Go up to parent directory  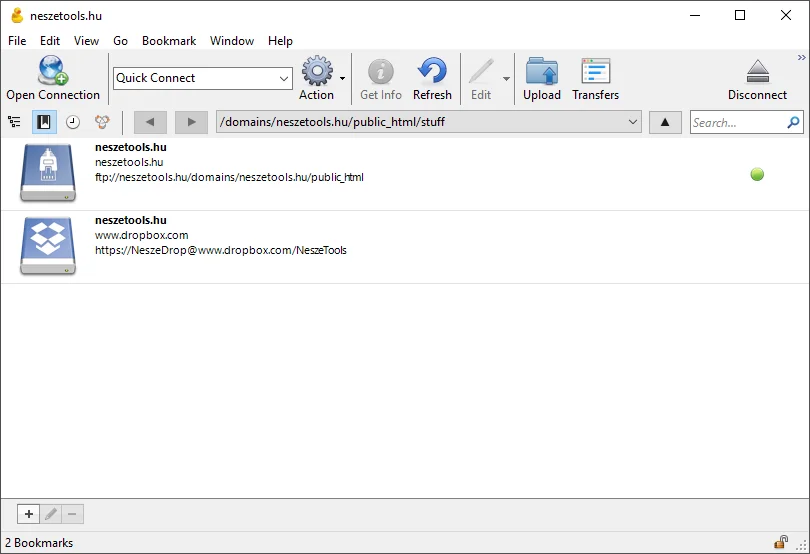point(665,122)
